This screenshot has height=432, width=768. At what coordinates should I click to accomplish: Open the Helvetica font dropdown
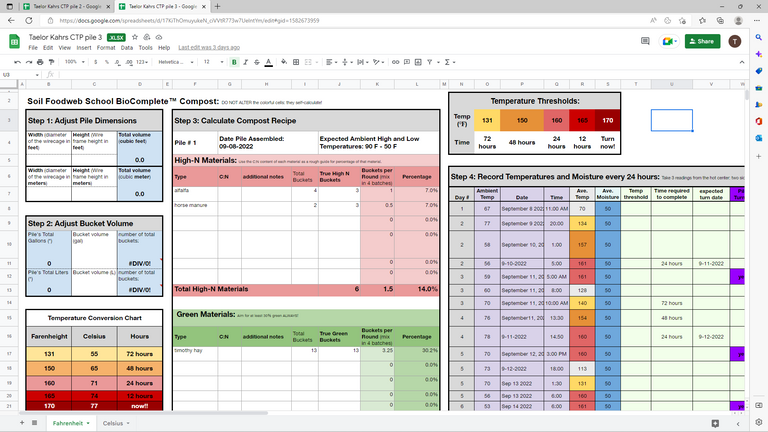click(x=176, y=62)
